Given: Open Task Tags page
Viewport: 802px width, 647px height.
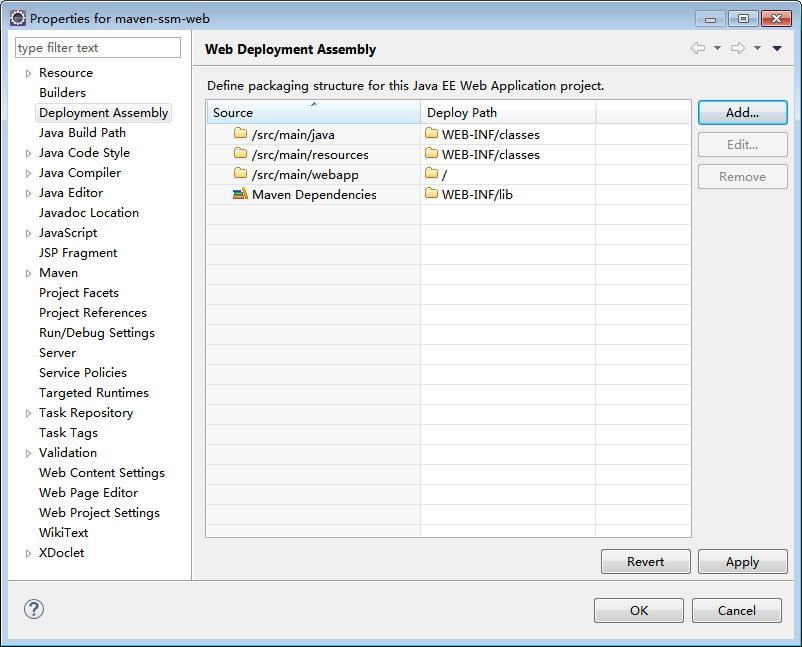Looking at the screenshot, I should pyautogui.click(x=68, y=433).
